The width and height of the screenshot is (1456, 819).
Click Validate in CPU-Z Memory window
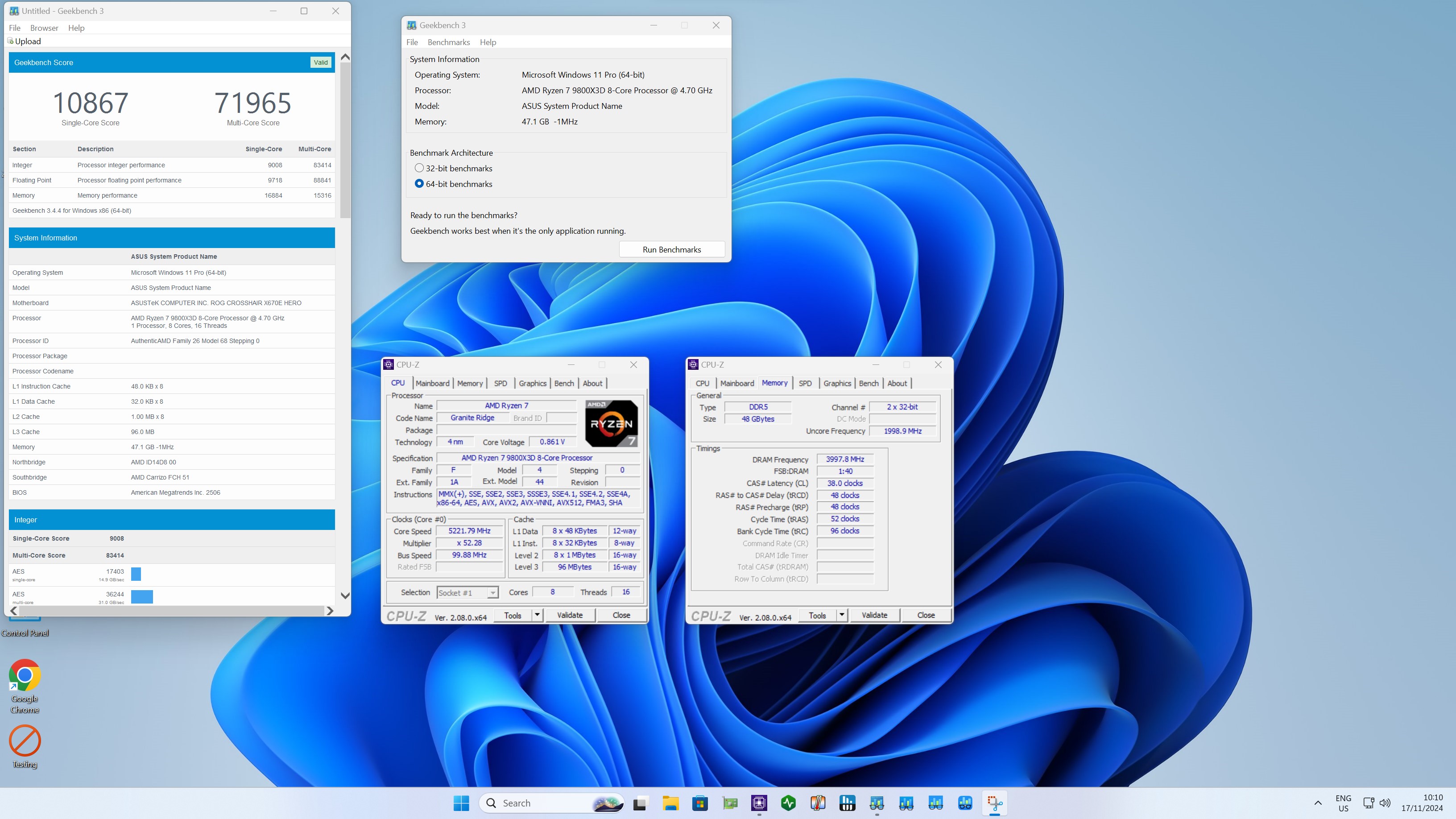(874, 615)
